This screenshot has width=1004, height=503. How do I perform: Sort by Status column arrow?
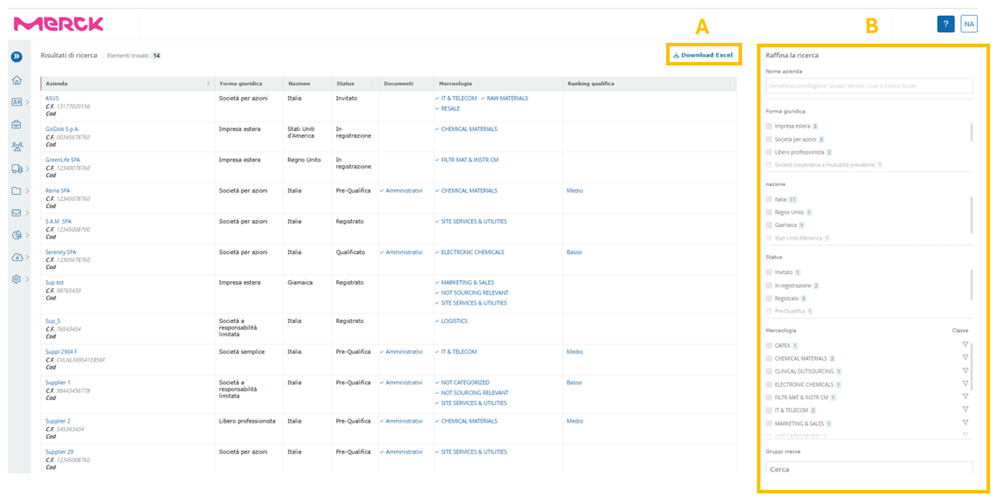coord(372,84)
